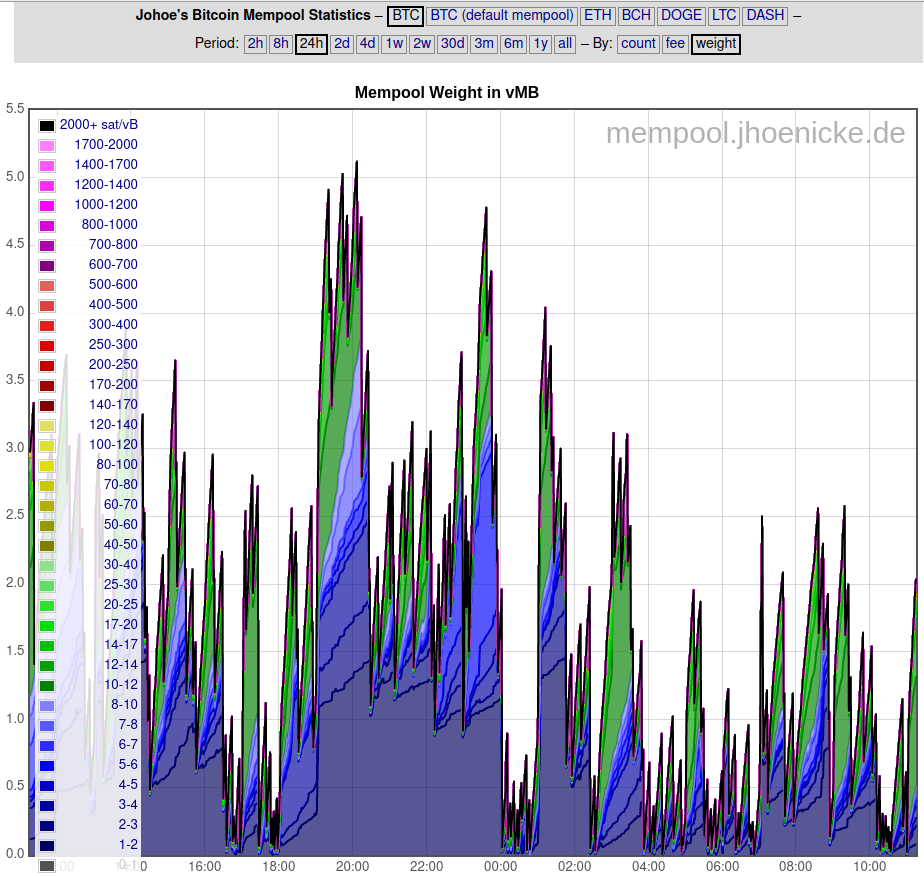Toggle the 7-8 fee swatch

[47, 726]
